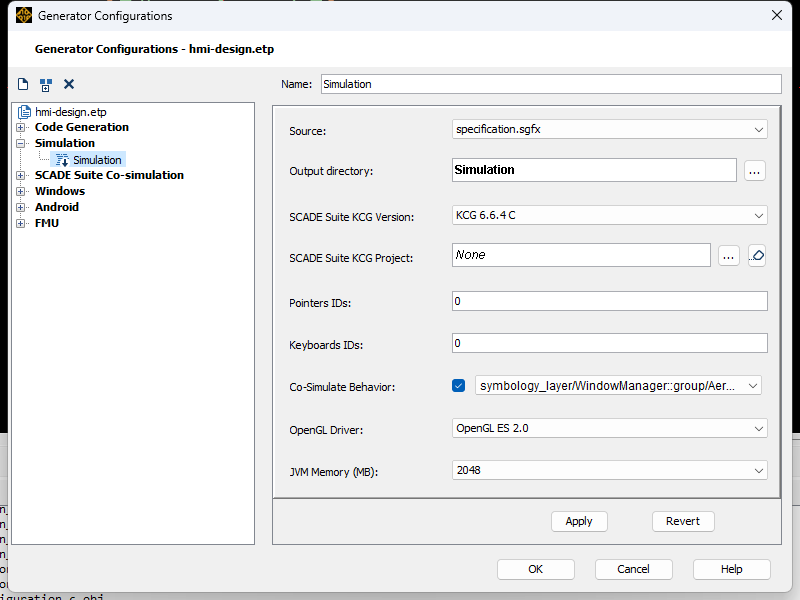Click the Generator Configurations title bar app icon

point(23,15)
